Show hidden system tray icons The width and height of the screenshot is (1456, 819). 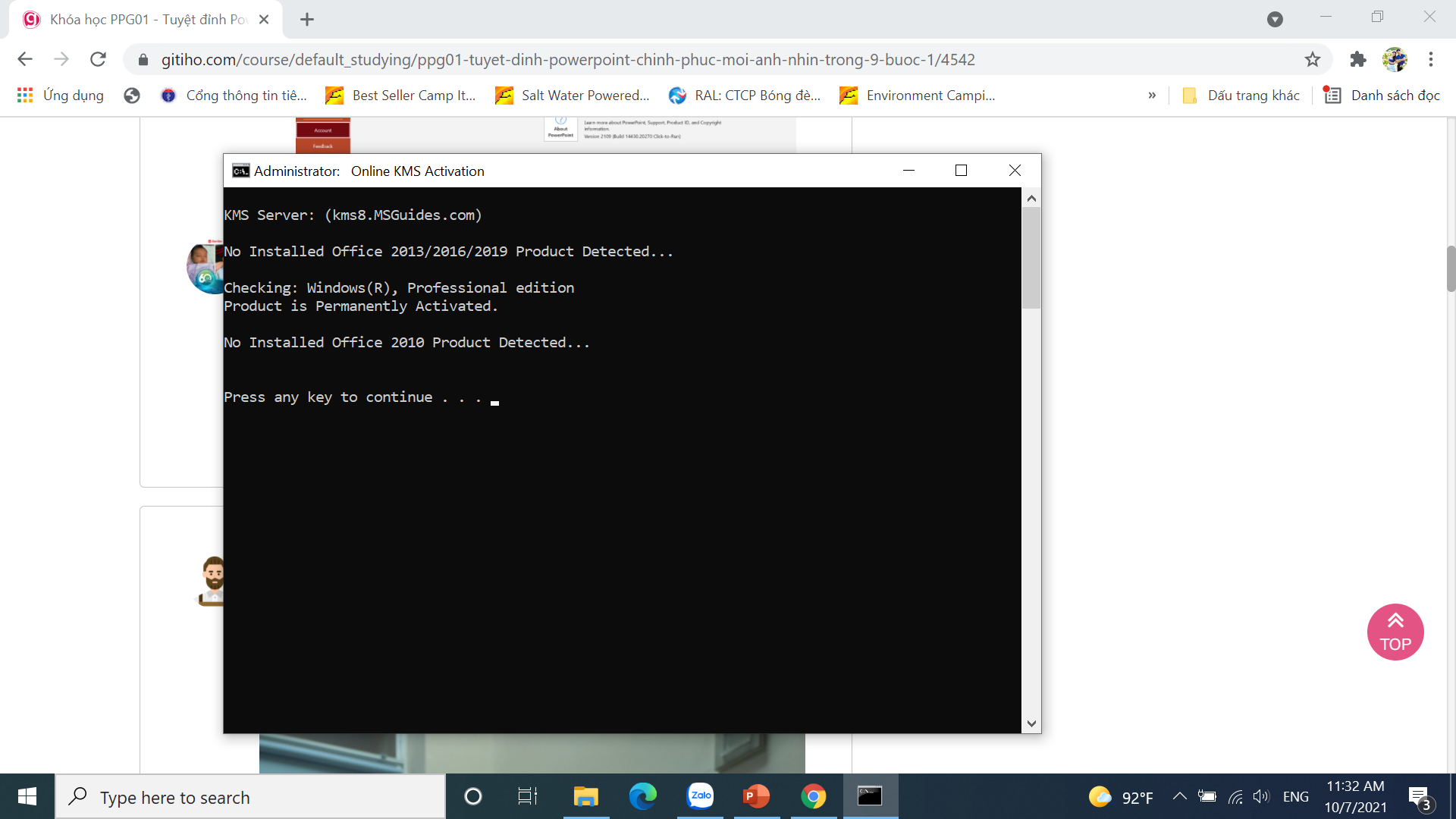pyautogui.click(x=1180, y=796)
